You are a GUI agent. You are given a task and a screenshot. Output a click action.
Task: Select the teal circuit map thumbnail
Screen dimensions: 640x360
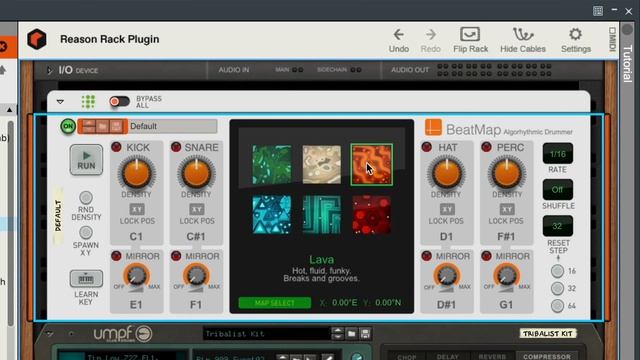tap(322, 215)
